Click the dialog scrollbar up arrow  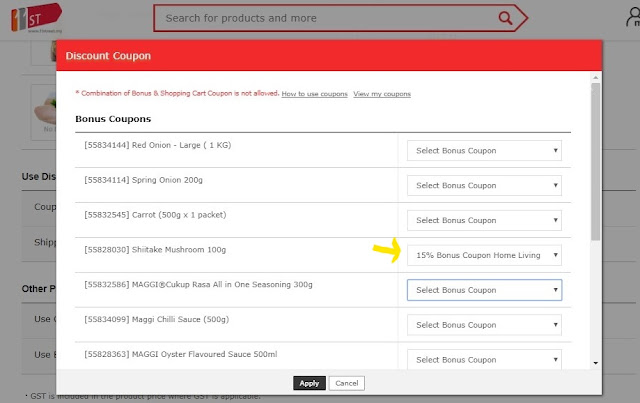(x=596, y=78)
